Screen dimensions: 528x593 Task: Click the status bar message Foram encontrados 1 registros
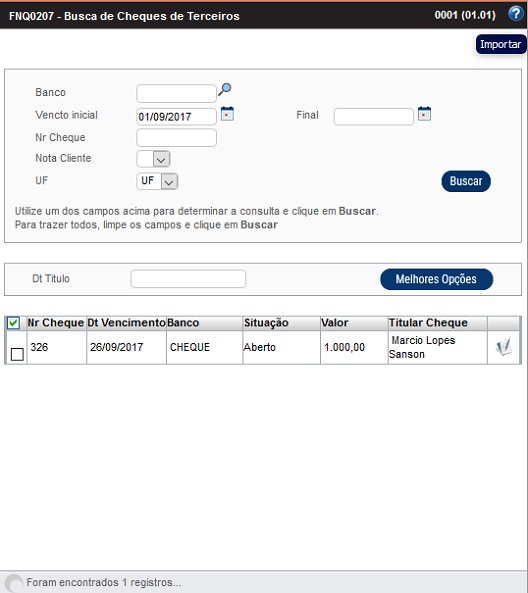(104, 582)
